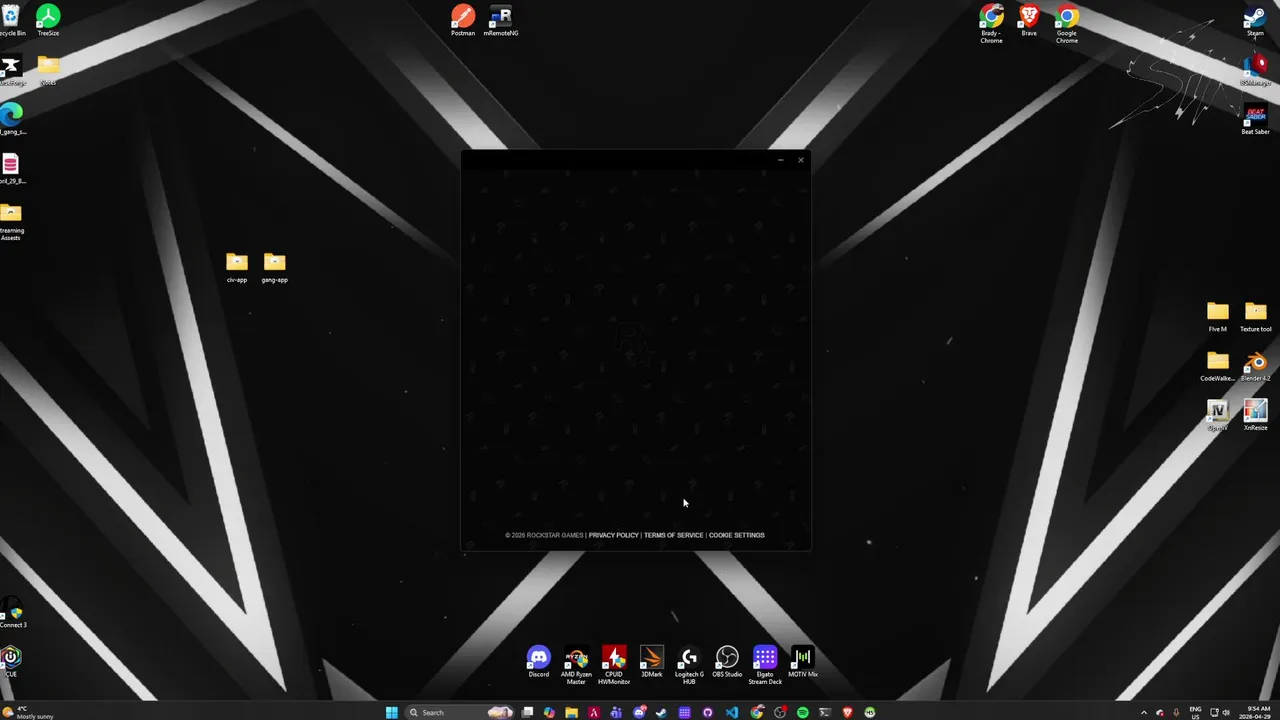Open the iCUE desktop shortcut

pos(11,661)
